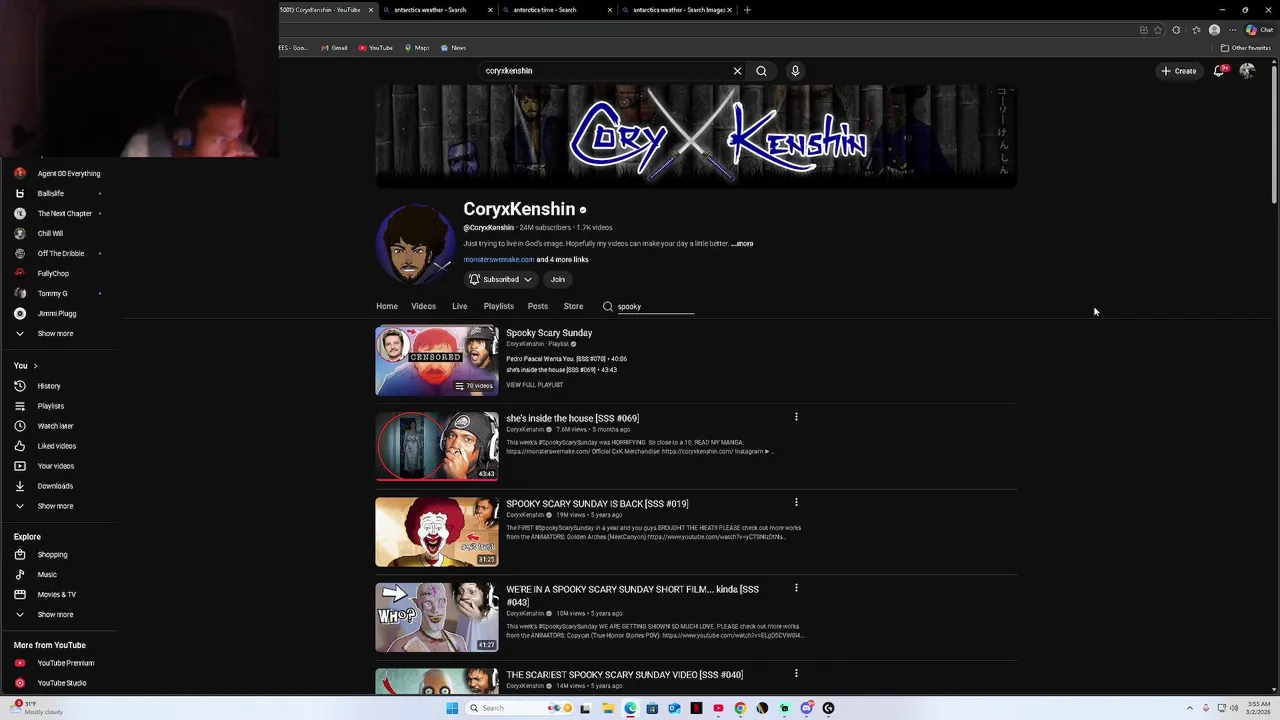Open the channel Live tab
Image resolution: width=1280 pixels, height=720 pixels.
click(459, 307)
